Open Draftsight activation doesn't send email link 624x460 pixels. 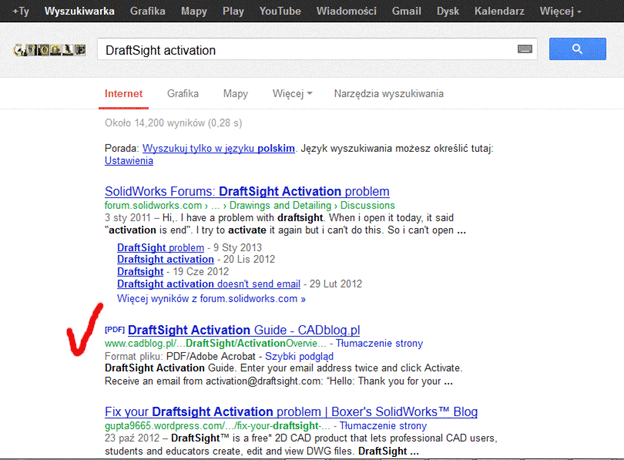(209, 284)
